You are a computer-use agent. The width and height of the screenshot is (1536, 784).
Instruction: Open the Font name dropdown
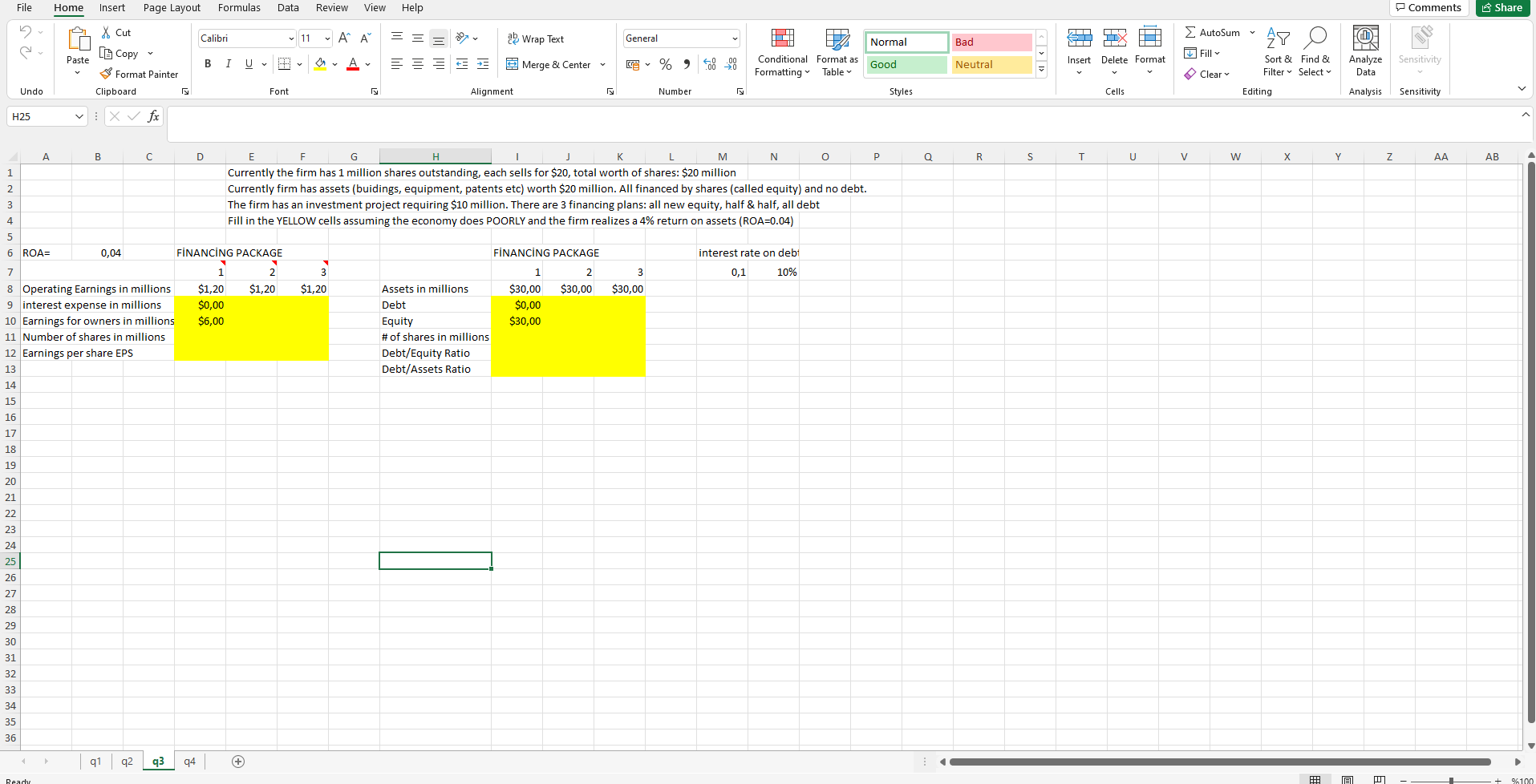coord(291,38)
